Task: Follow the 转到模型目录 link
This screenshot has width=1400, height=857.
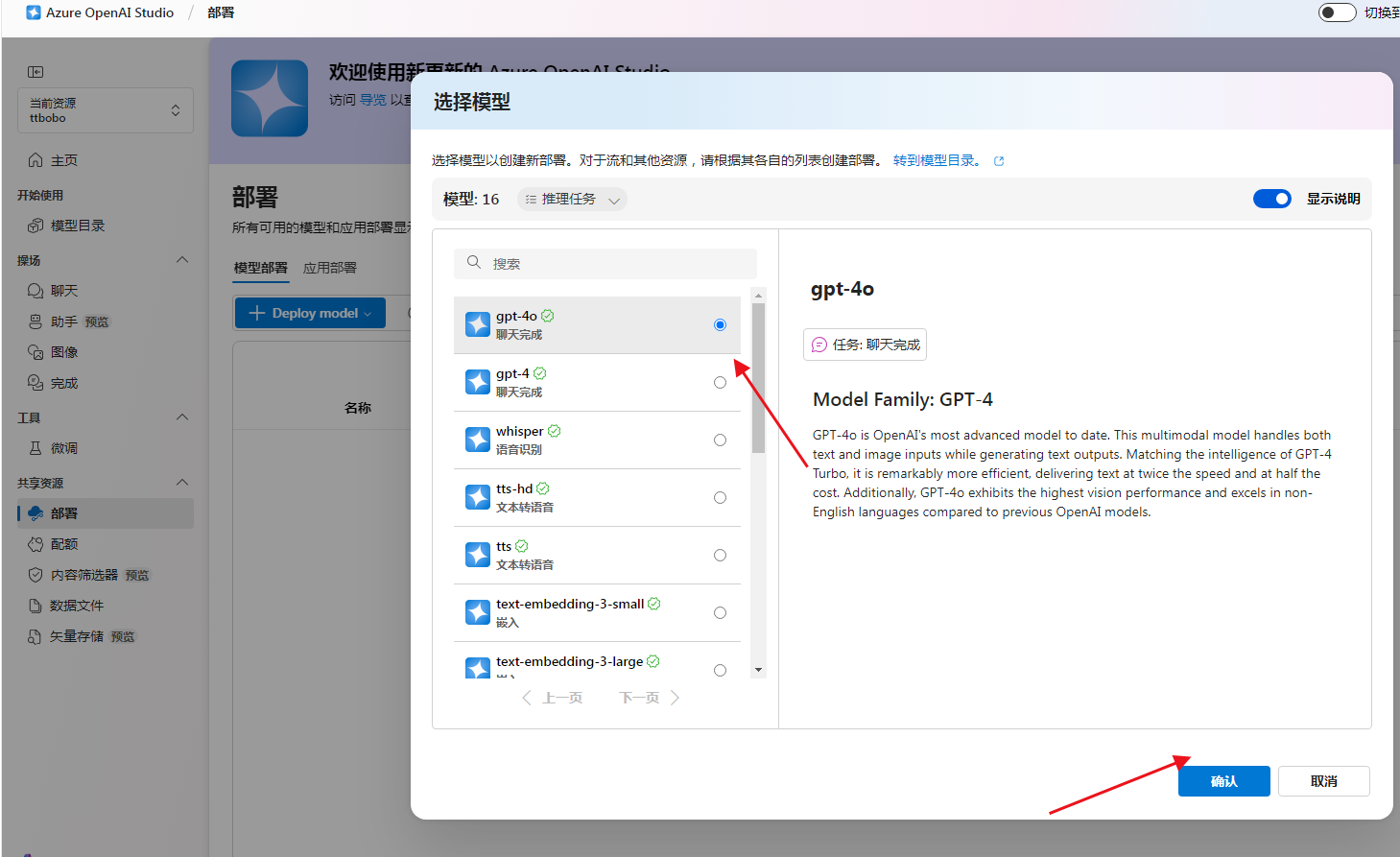Action: [x=937, y=160]
